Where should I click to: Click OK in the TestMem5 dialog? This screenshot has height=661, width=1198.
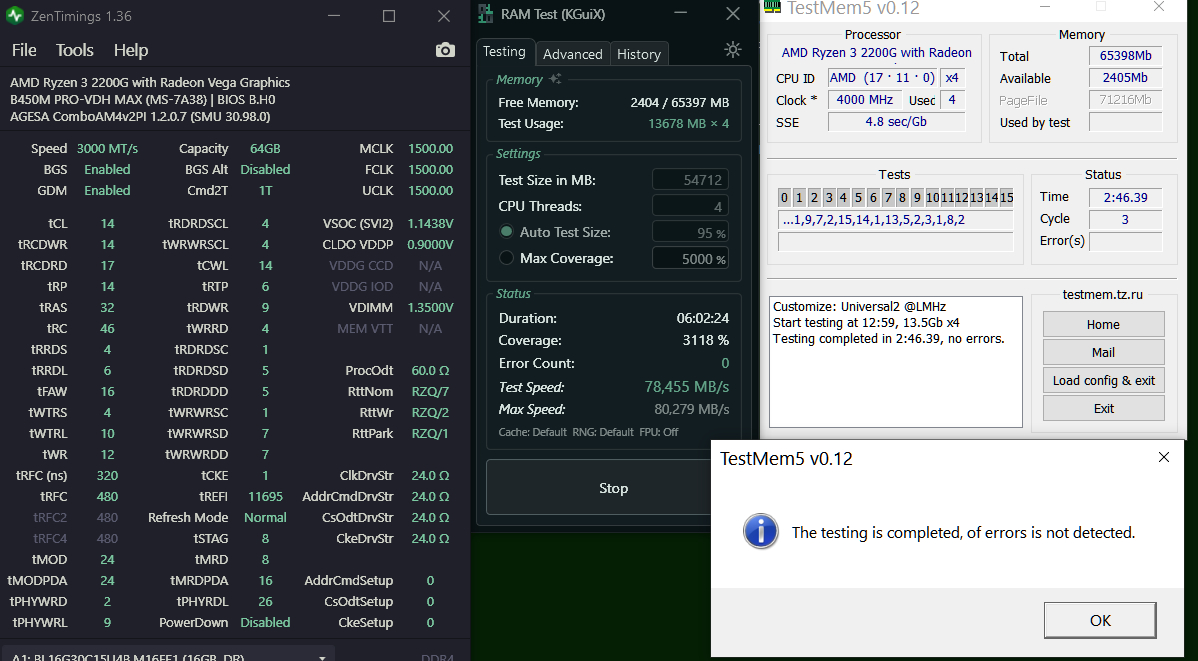tap(1099, 620)
